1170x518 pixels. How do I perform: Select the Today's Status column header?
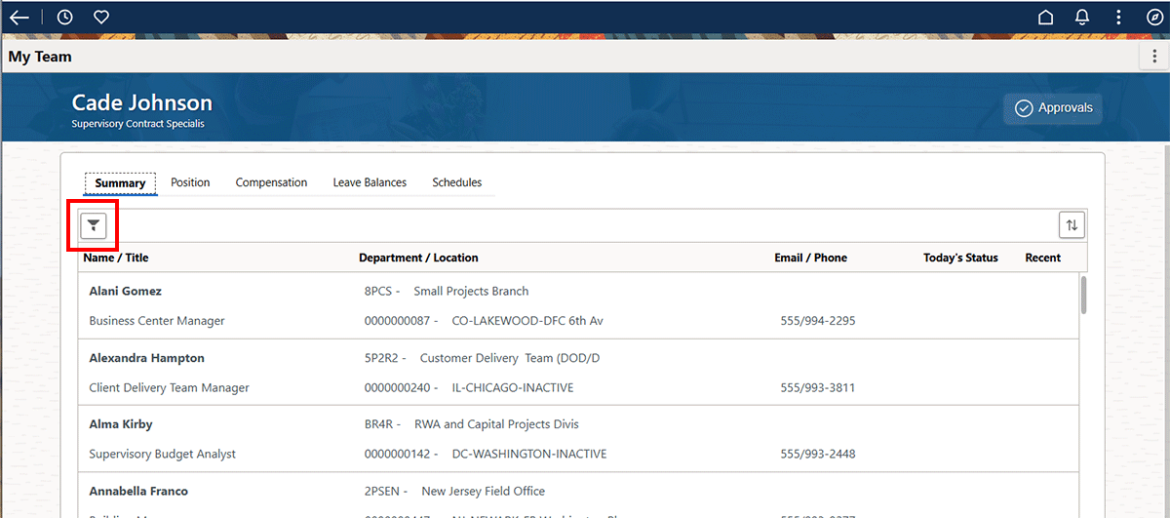[960, 258]
